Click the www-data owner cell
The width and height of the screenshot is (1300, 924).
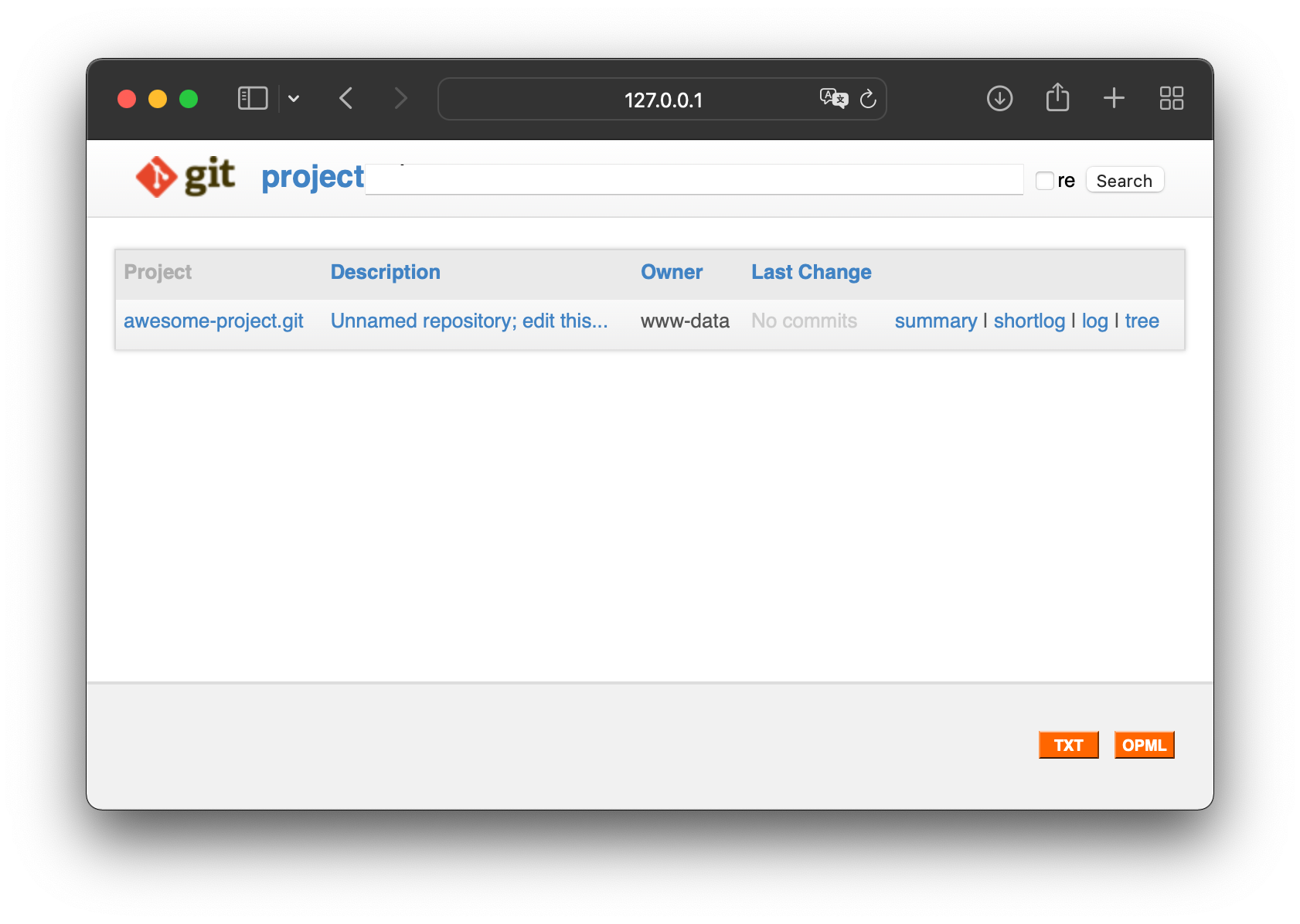685,321
